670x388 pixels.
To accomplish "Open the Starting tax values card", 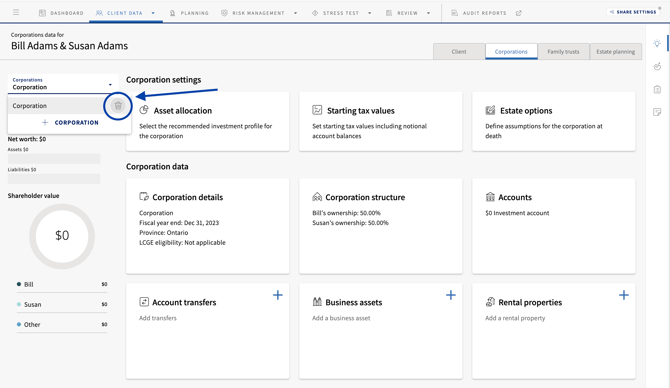I will 380,121.
